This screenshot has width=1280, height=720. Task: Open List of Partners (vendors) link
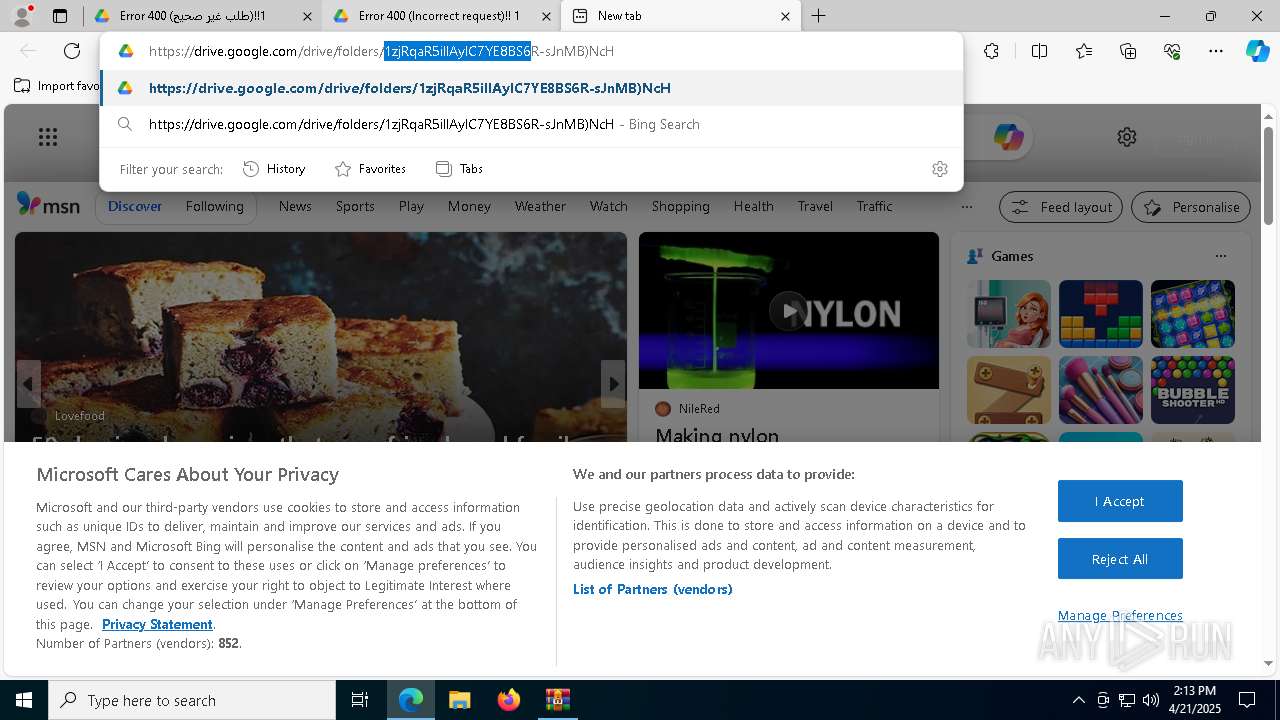tap(652, 589)
